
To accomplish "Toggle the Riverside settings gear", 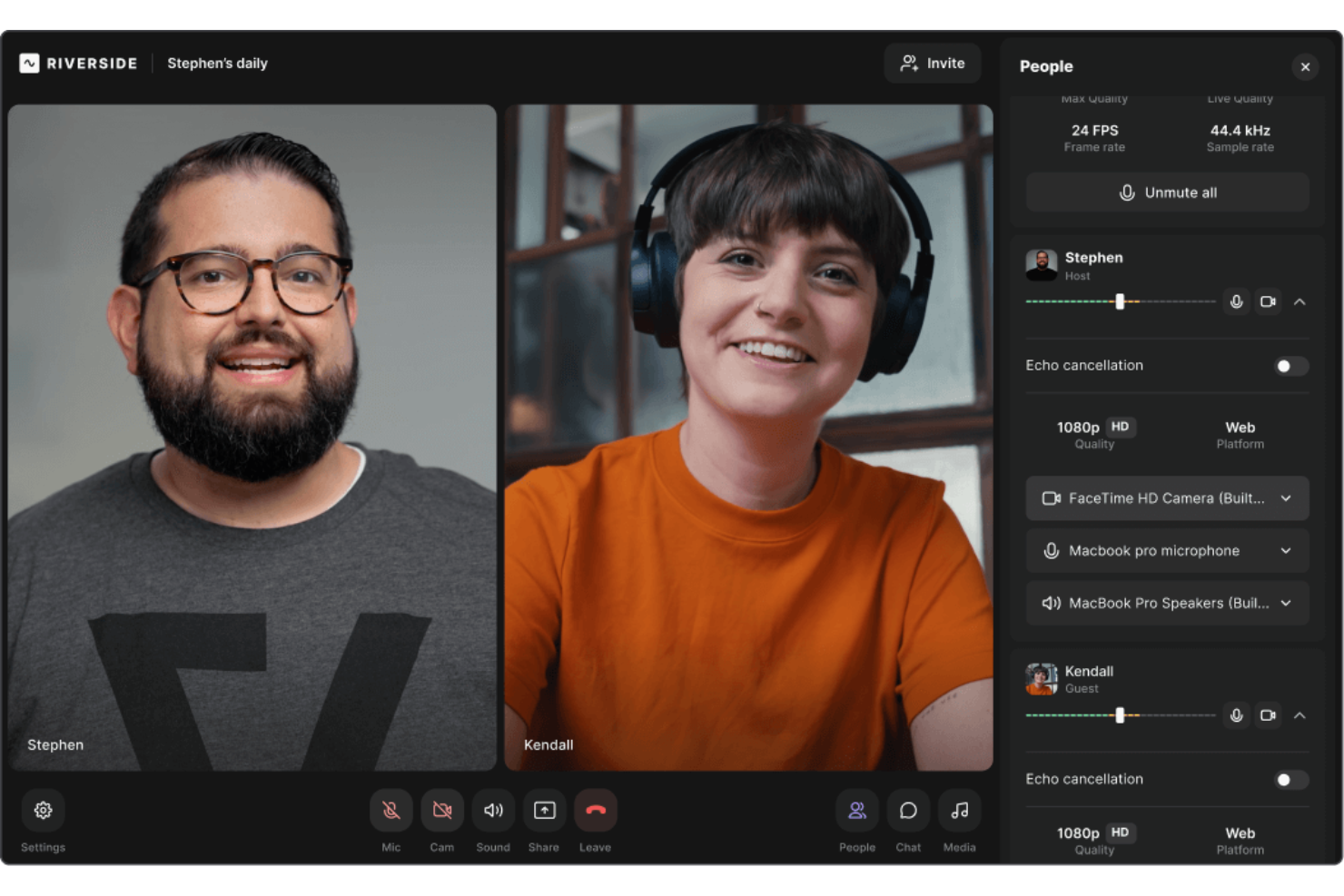I will [43, 810].
